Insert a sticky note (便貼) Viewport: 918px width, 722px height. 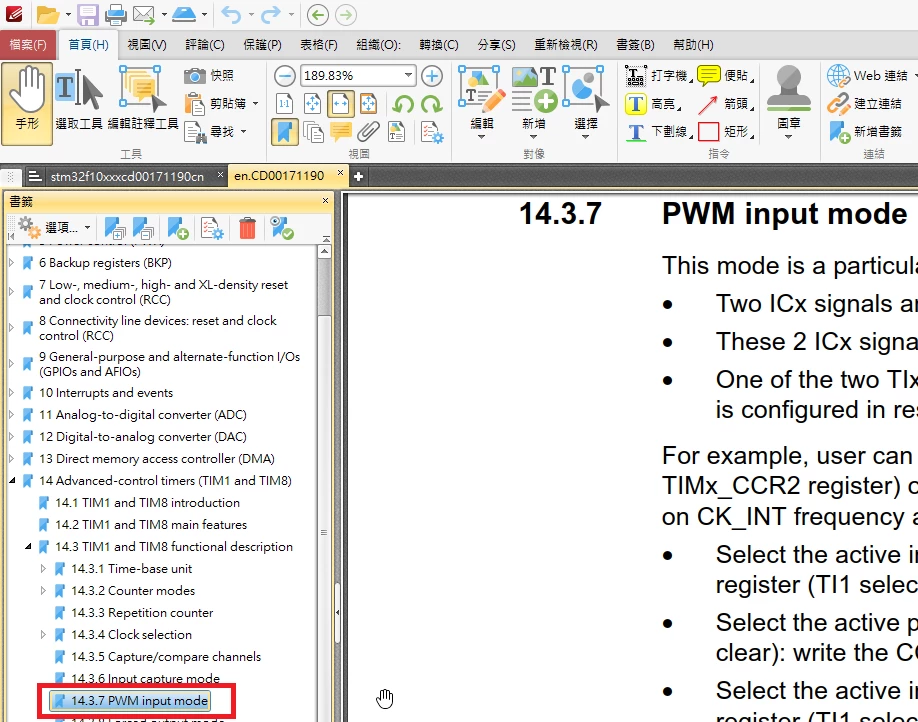725,76
